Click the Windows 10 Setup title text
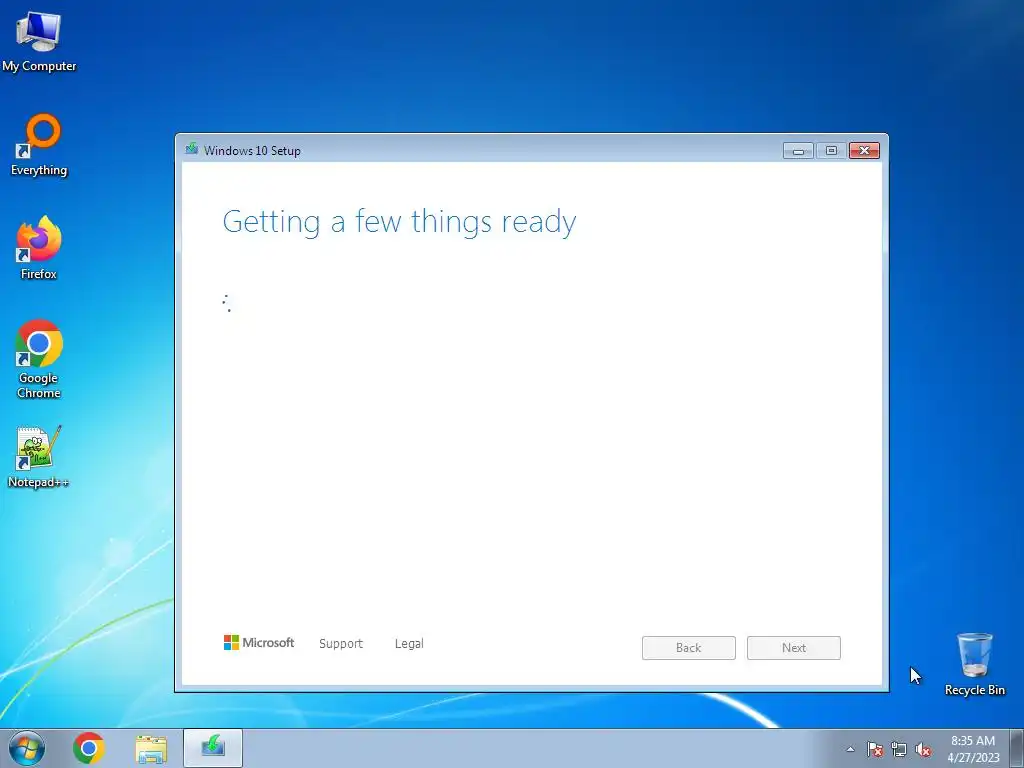The image size is (1024, 768). [252, 150]
